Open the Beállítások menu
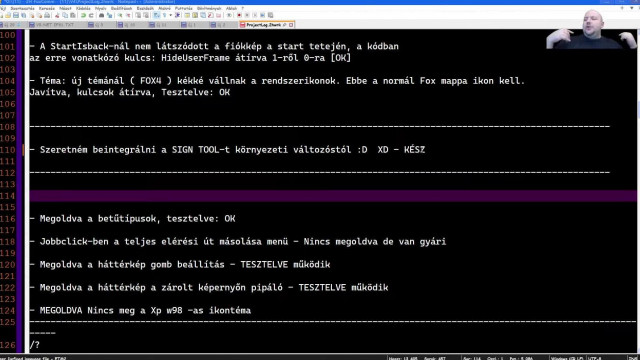 tap(121, 8)
